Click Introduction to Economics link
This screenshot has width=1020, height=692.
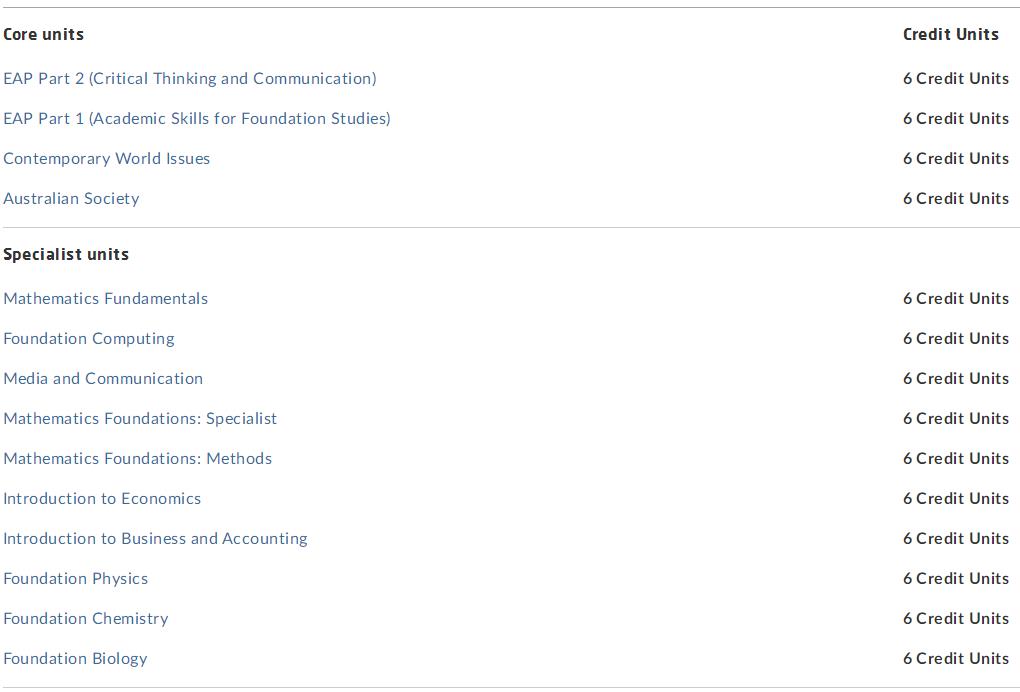(102, 499)
